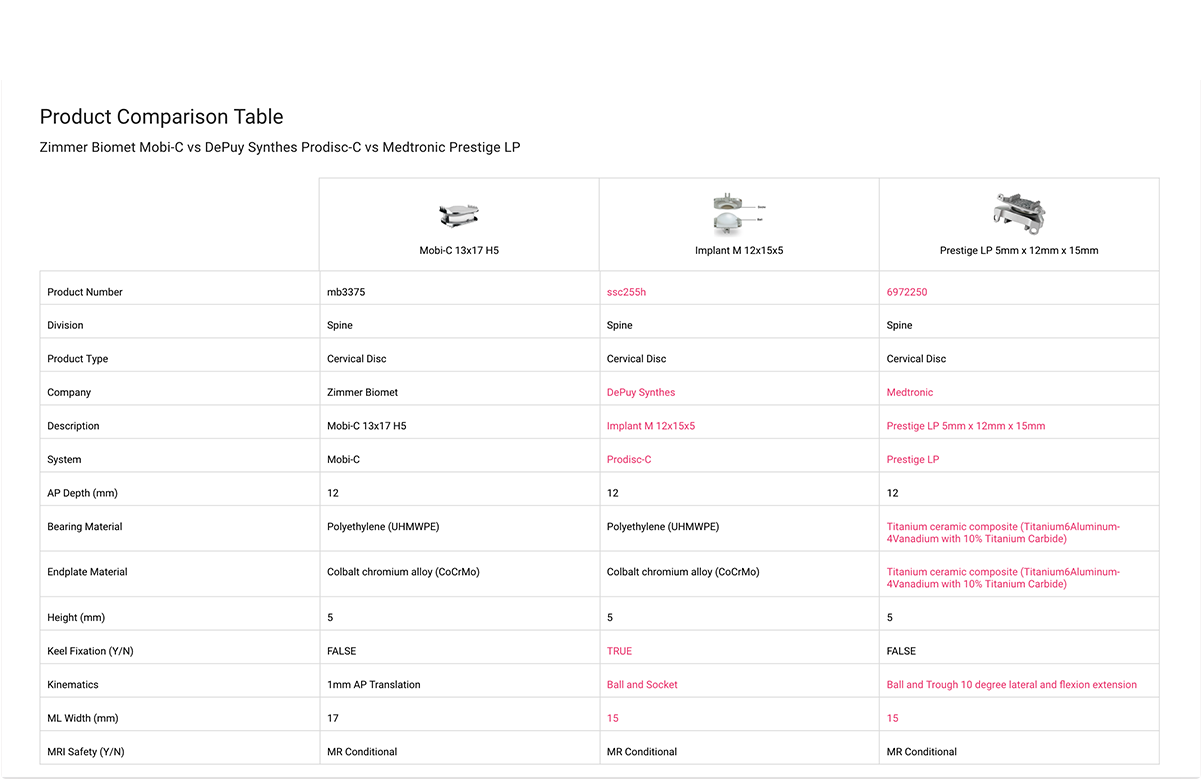Click the 'Product Type' row label
The width and height of the screenshot is (1202, 780).
coord(77,359)
